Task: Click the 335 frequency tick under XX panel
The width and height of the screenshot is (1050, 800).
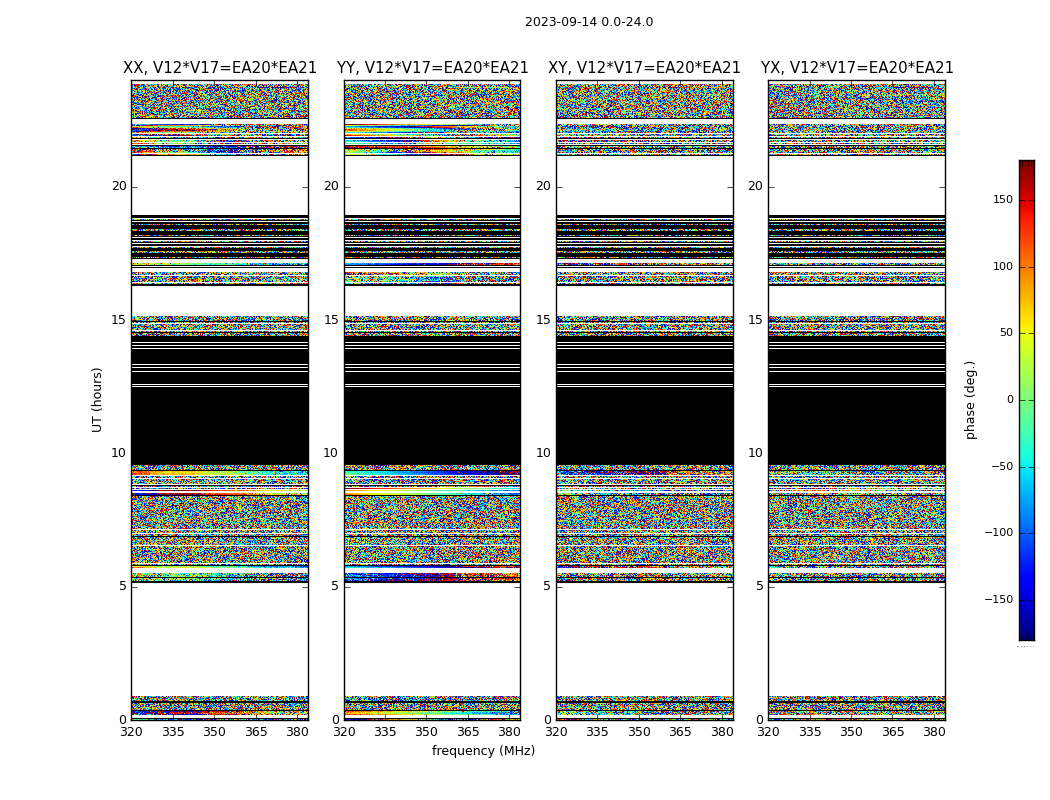Action: [x=173, y=732]
